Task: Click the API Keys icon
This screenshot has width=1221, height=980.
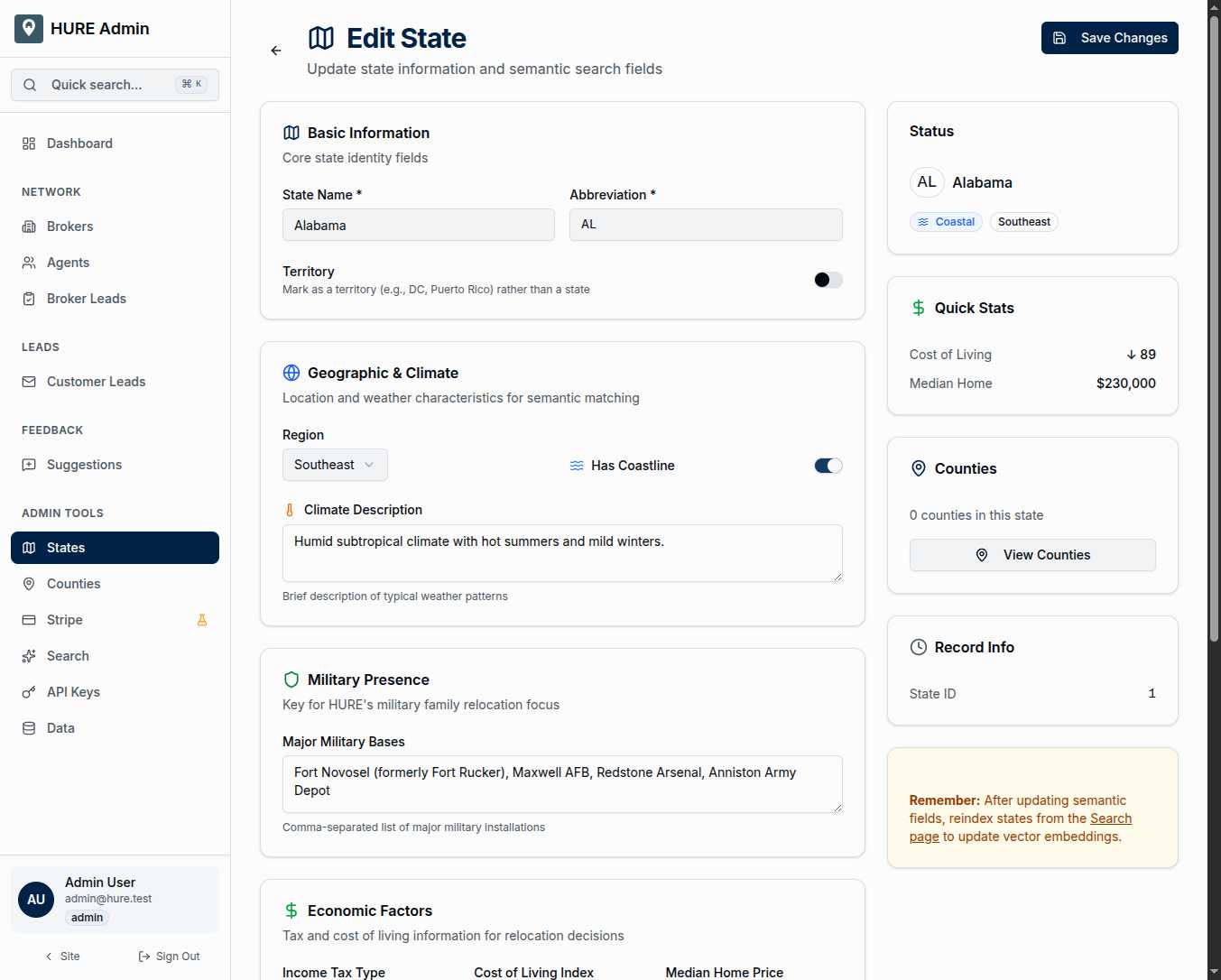Action: [x=29, y=691]
